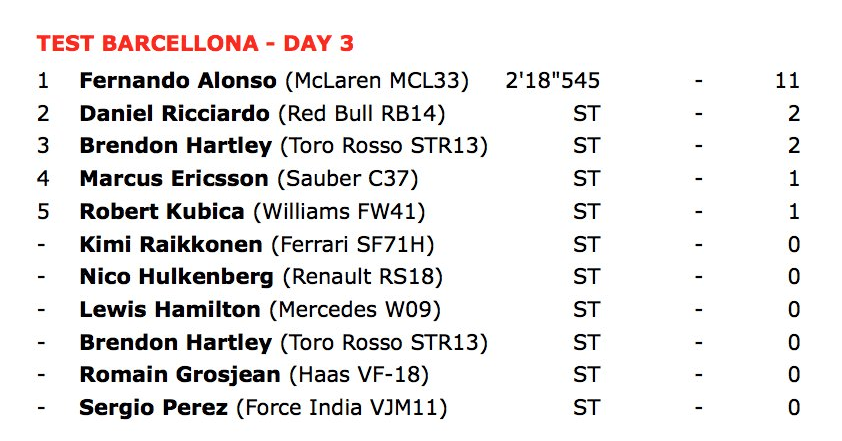Select Romain Grosjean driver name
842x441 pixels.
click(180, 374)
